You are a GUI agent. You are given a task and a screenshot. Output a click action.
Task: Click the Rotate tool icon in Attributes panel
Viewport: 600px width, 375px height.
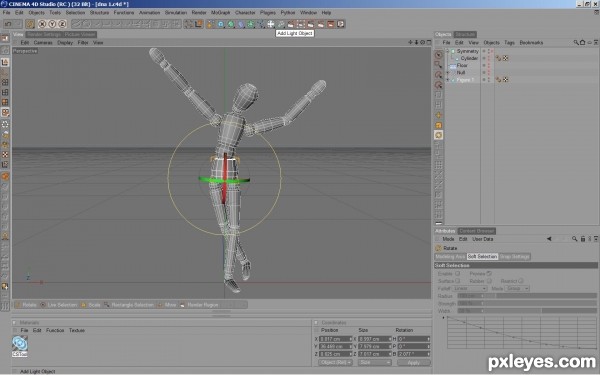click(x=439, y=248)
